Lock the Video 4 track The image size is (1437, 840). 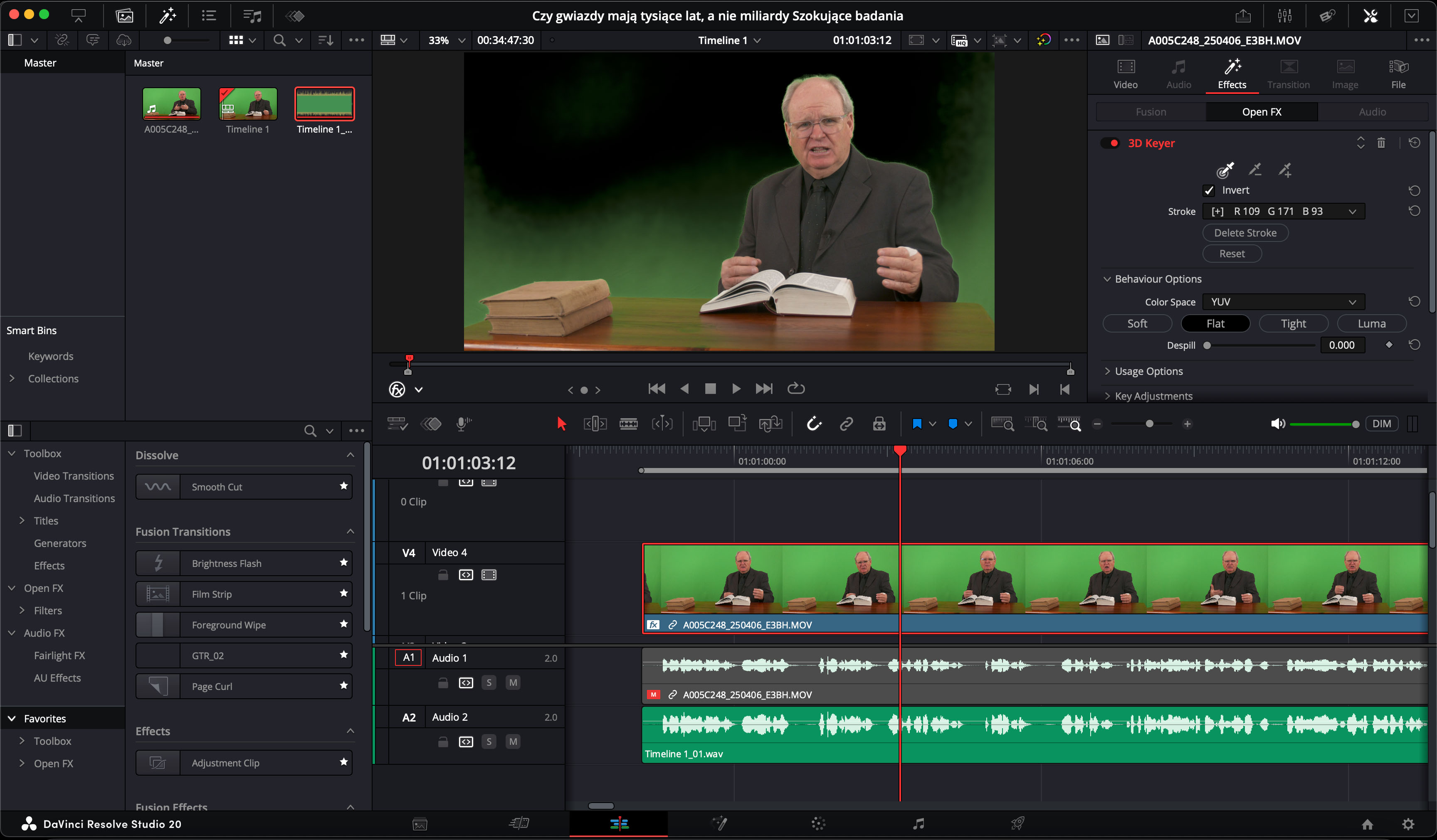[x=442, y=574]
